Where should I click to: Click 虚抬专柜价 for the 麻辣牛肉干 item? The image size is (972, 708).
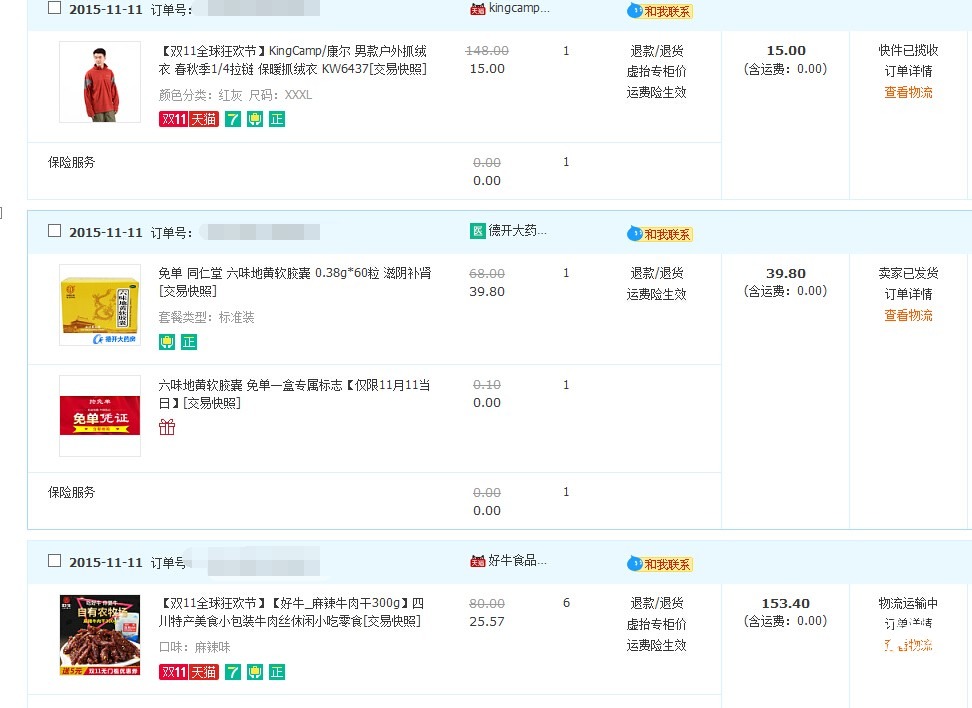[656, 624]
